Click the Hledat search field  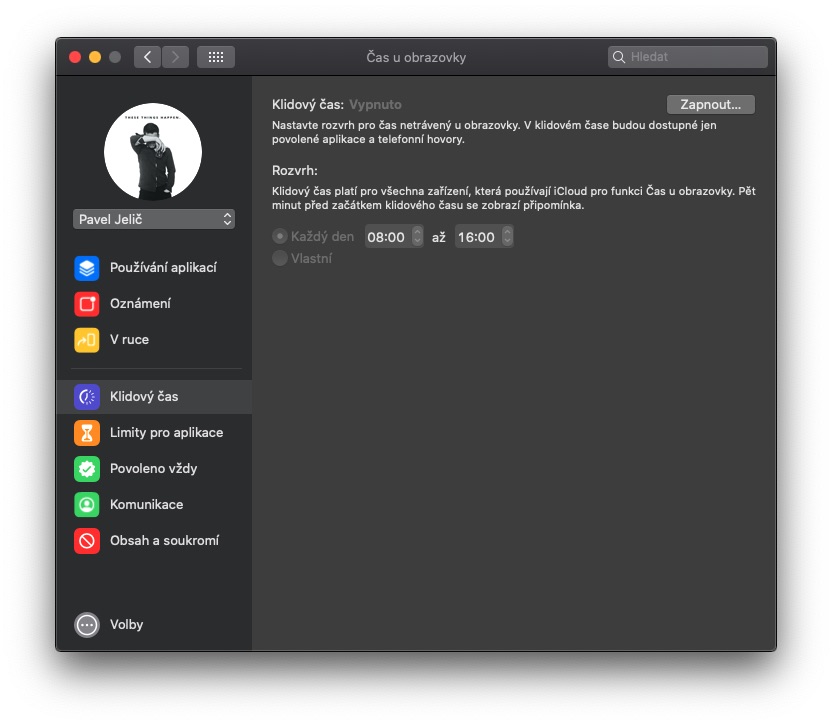[688, 57]
